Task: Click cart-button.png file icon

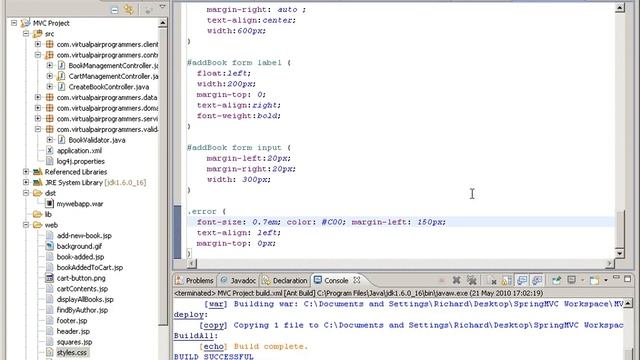Action: 49,278
